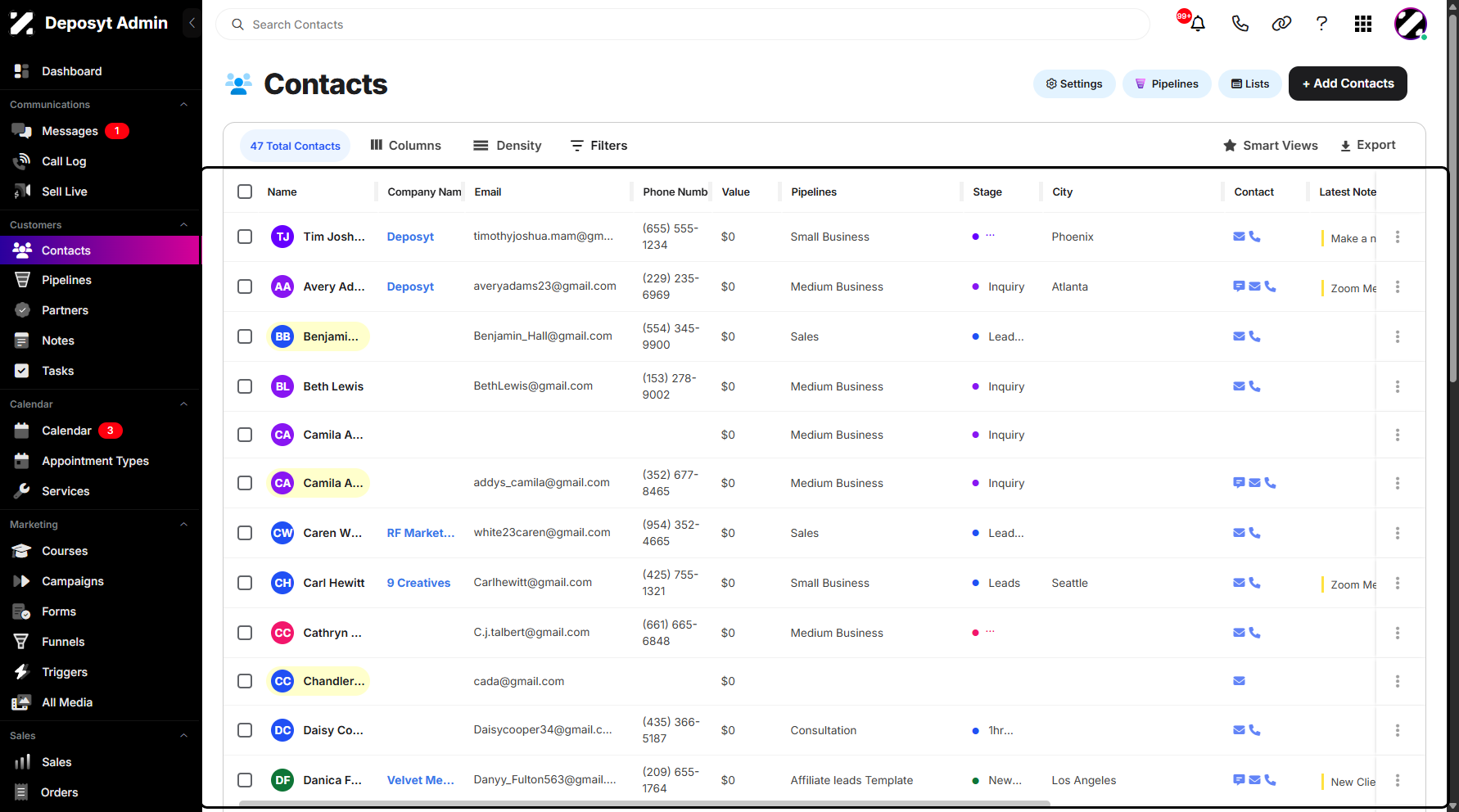Check the Carl Hewitt row checkbox
Viewport: 1459px width, 812px height.
(245, 583)
